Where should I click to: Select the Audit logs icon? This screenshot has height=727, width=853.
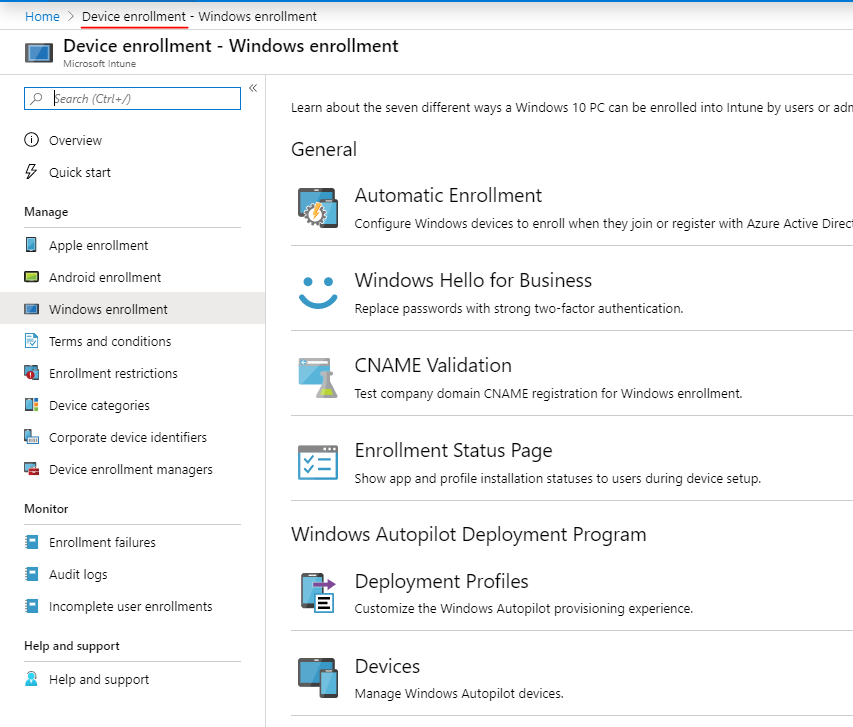[33, 574]
